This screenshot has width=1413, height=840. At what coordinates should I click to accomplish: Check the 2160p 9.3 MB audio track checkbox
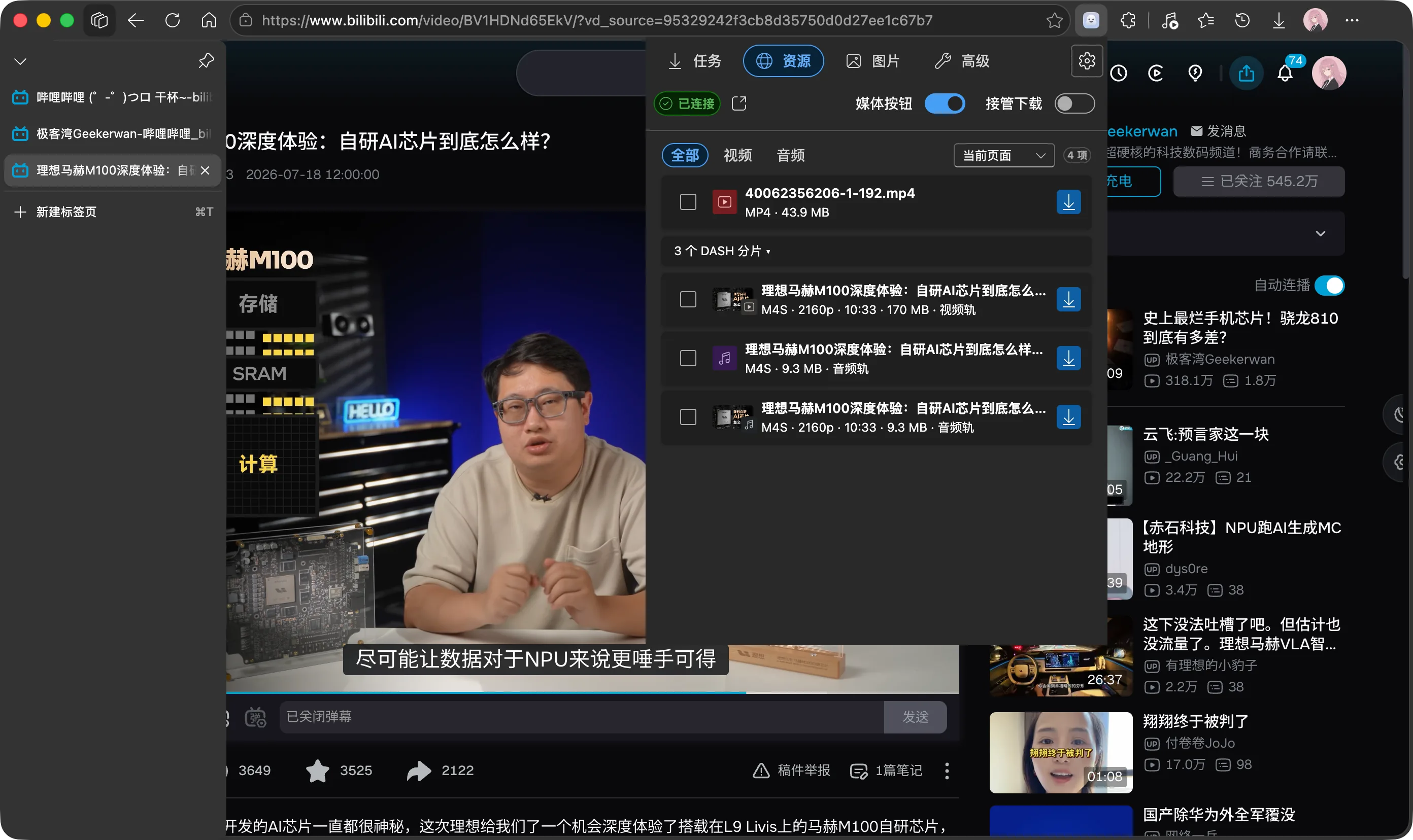click(688, 417)
